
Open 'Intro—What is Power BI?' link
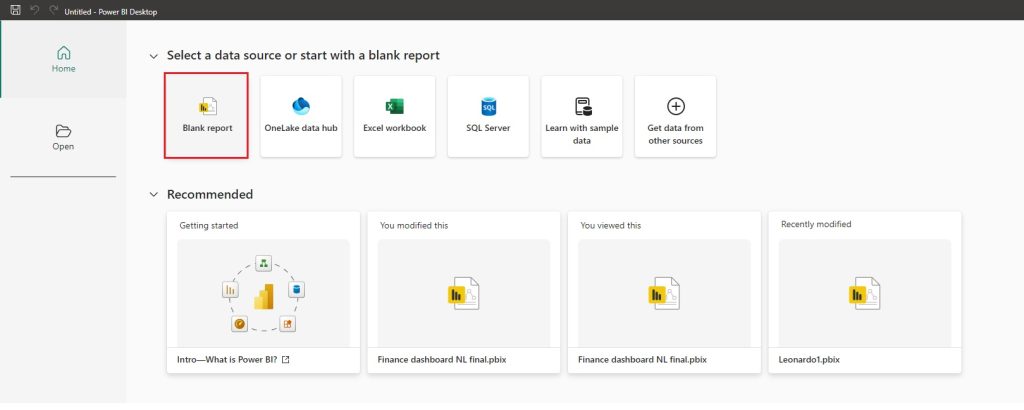227,359
